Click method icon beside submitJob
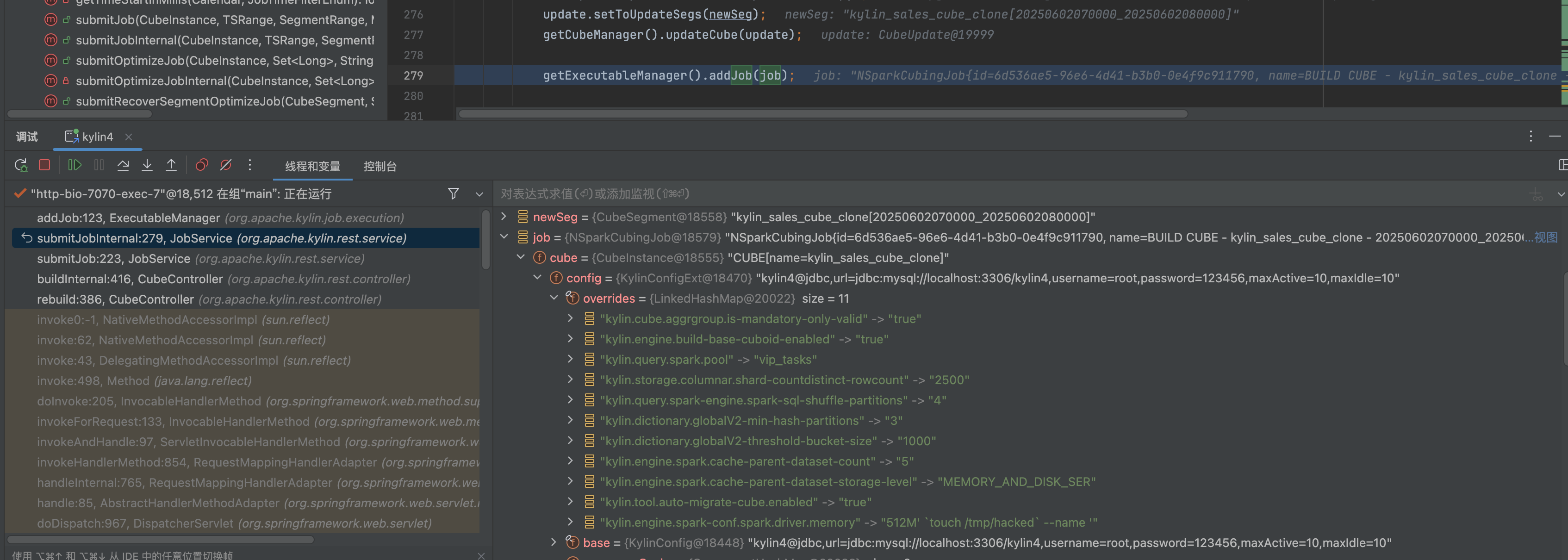This screenshot has height=560, width=1568. tap(51, 19)
